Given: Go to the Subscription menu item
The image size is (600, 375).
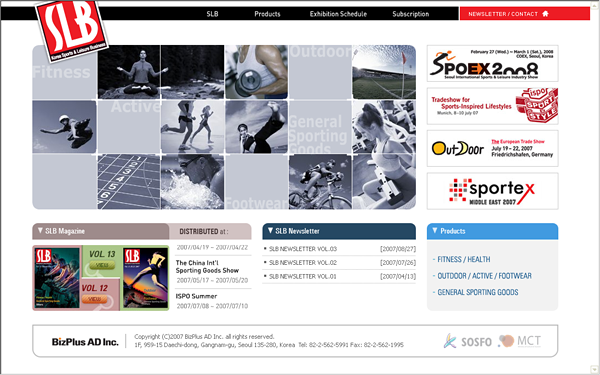Looking at the screenshot, I should point(411,14).
